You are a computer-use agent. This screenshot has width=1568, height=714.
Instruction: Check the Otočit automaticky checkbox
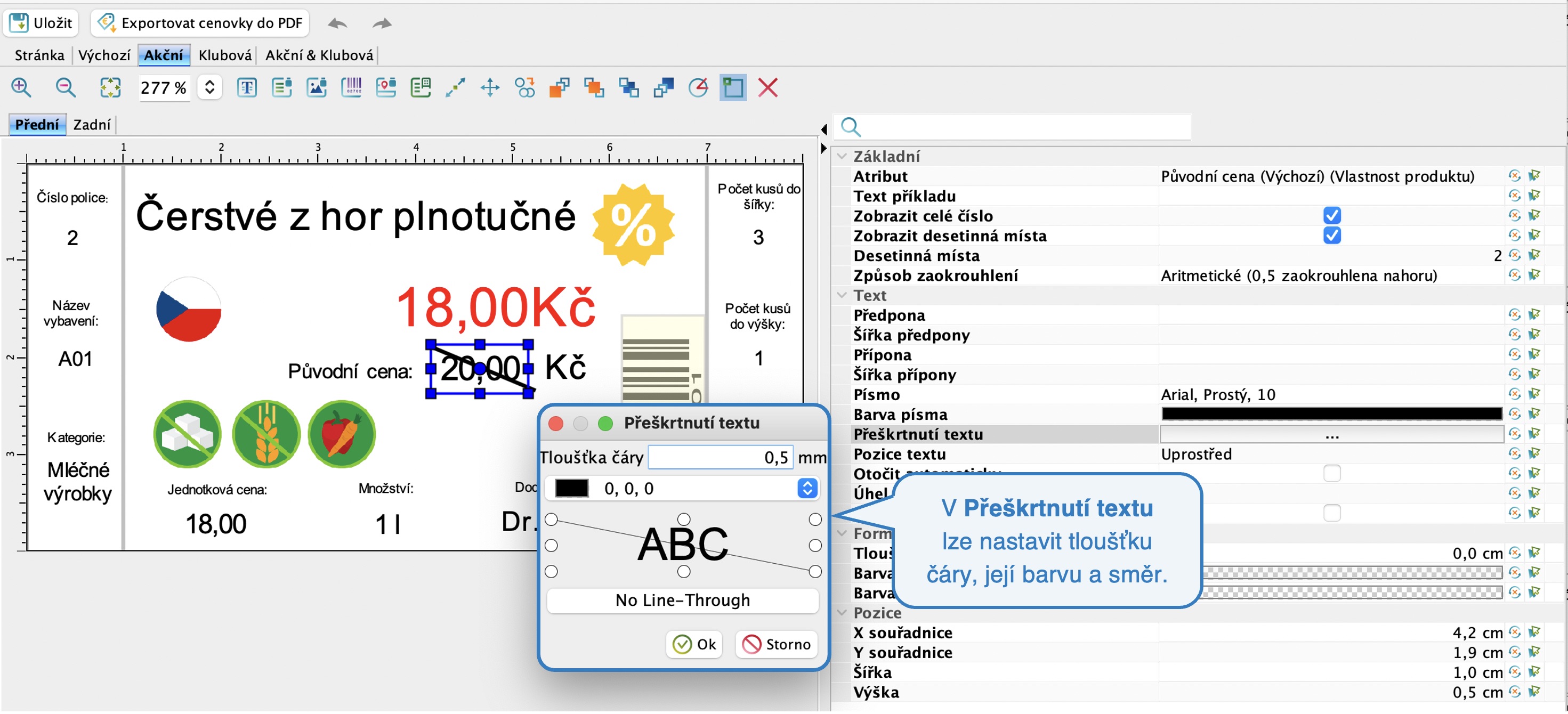coord(1332,474)
